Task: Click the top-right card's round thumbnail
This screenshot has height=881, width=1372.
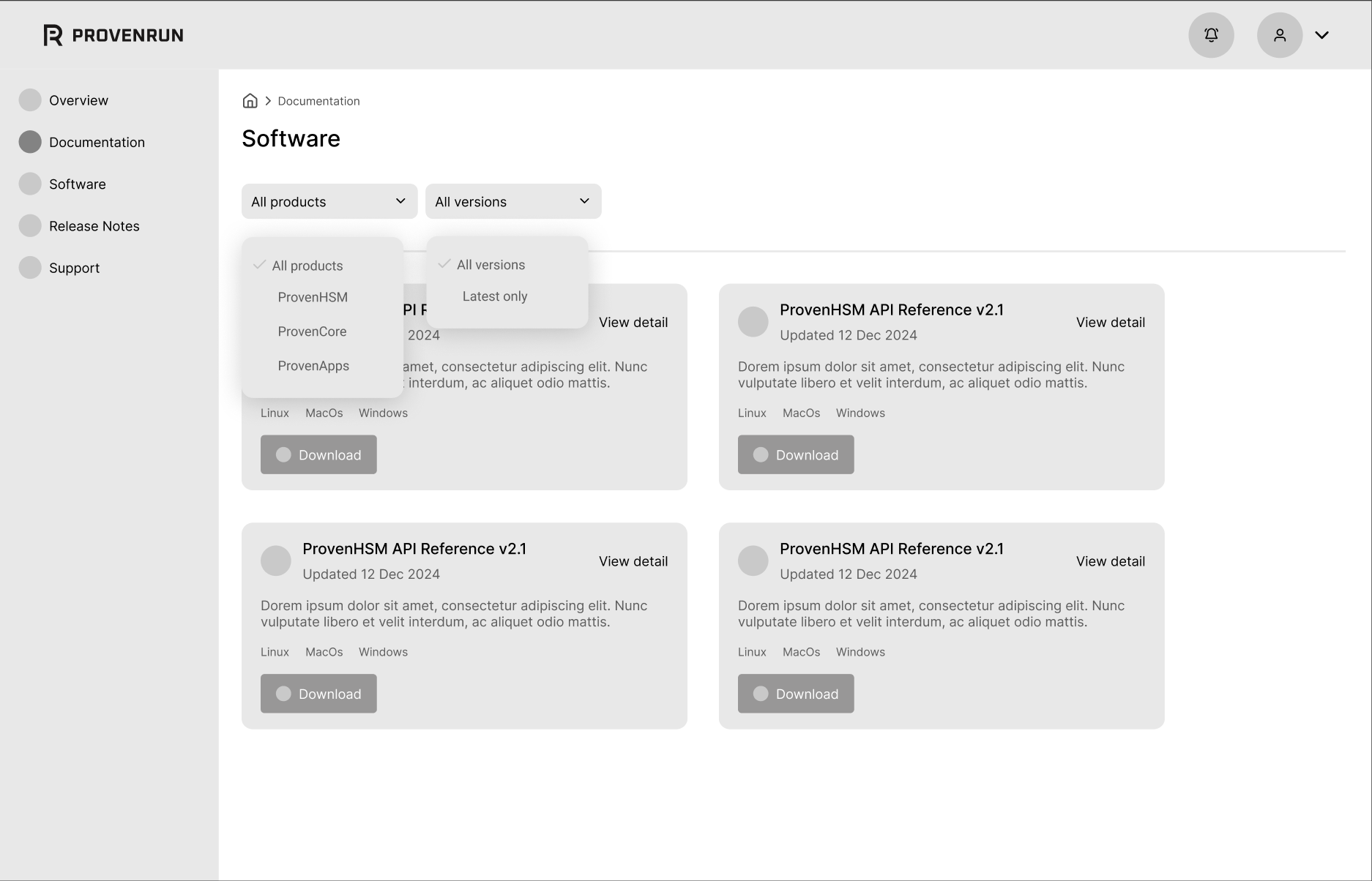Action: coord(753,322)
